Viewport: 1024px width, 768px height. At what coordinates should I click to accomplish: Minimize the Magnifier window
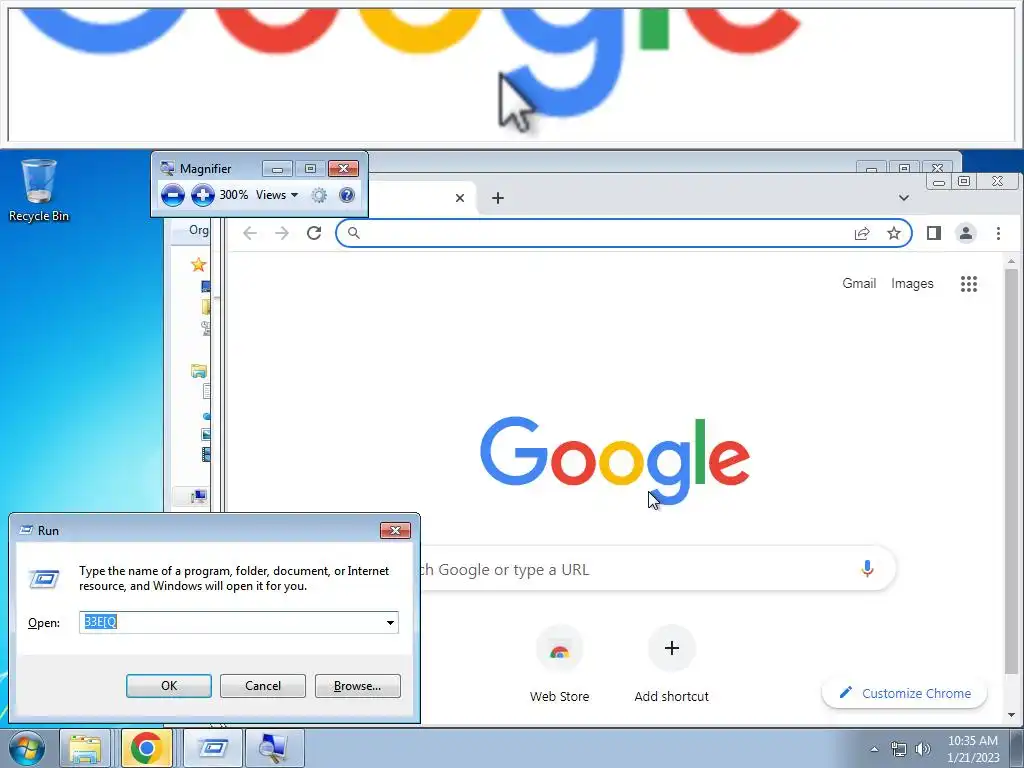(x=277, y=169)
